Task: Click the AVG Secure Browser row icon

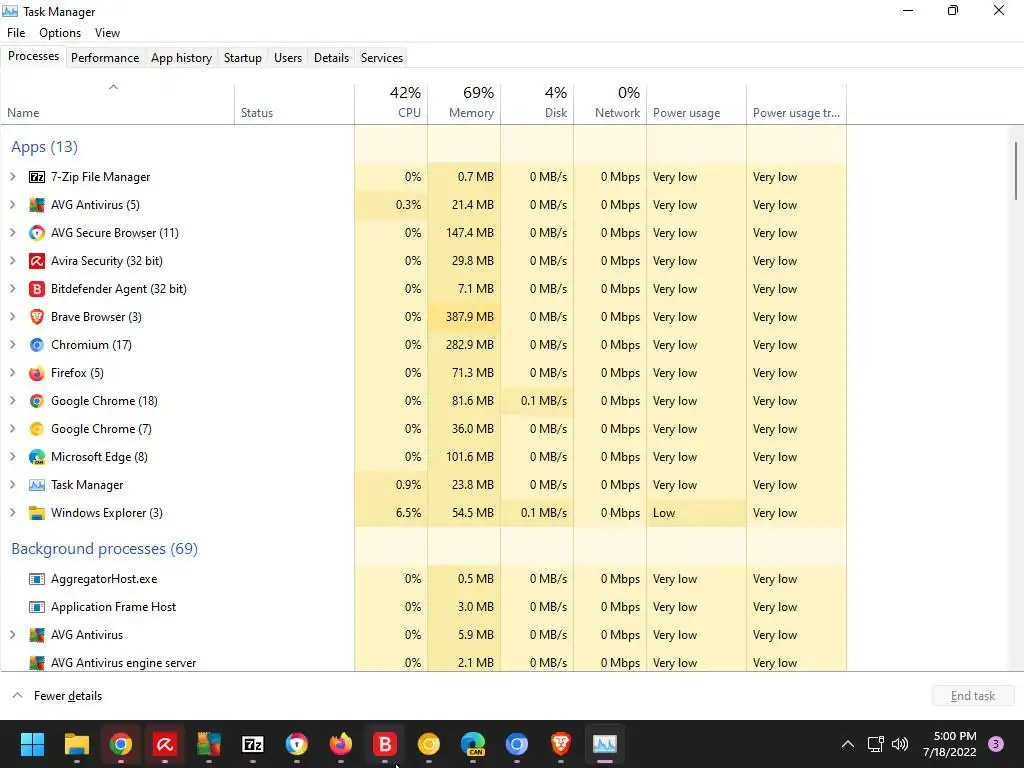Action: tap(37, 233)
